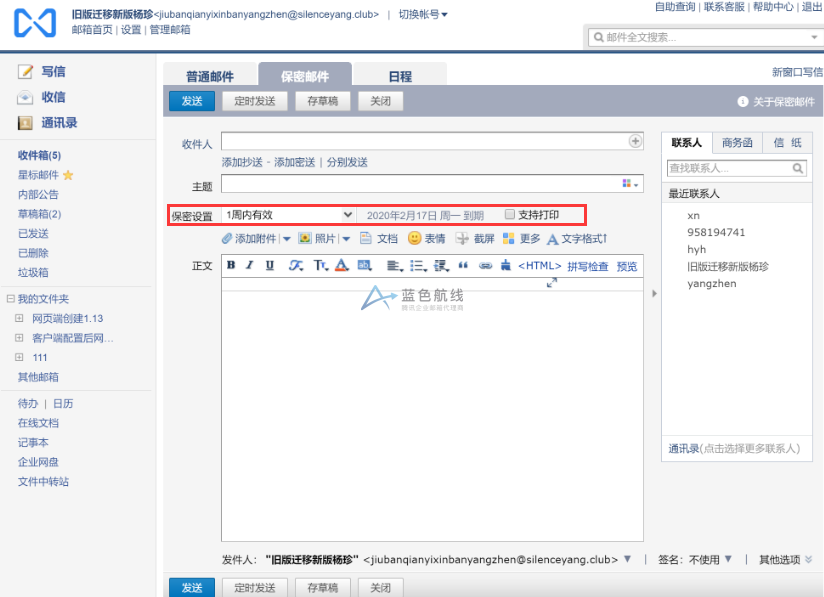
Task: Click the 分别发送 link
Action: coord(347,162)
